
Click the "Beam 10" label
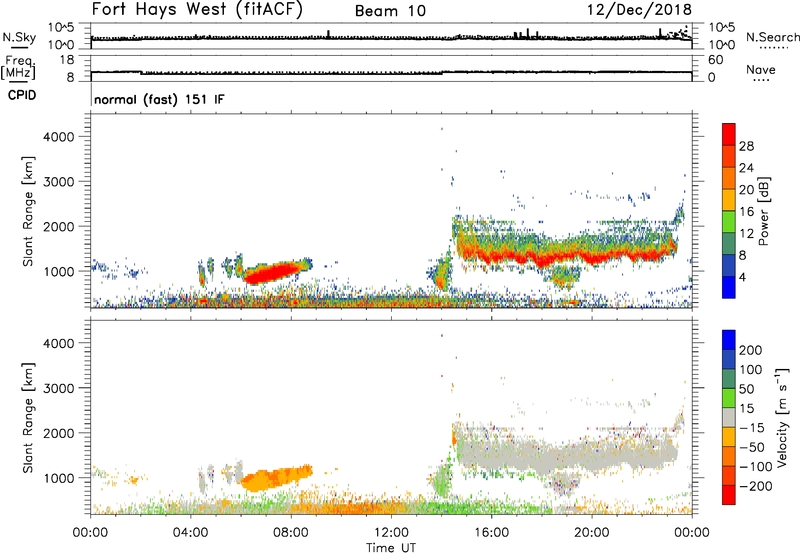coord(390,11)
